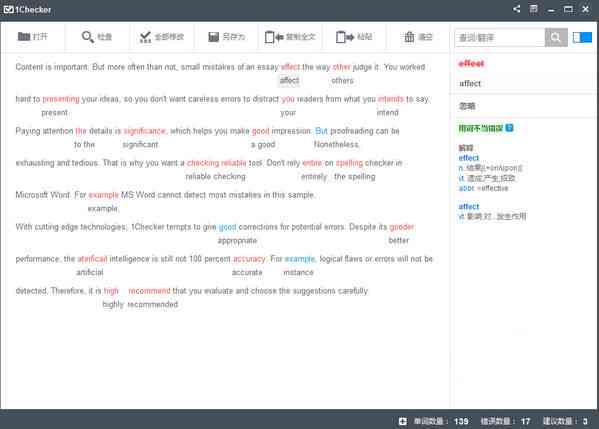
Task: Click the suggestion 'appropriate'
Action: coord(237,241)
